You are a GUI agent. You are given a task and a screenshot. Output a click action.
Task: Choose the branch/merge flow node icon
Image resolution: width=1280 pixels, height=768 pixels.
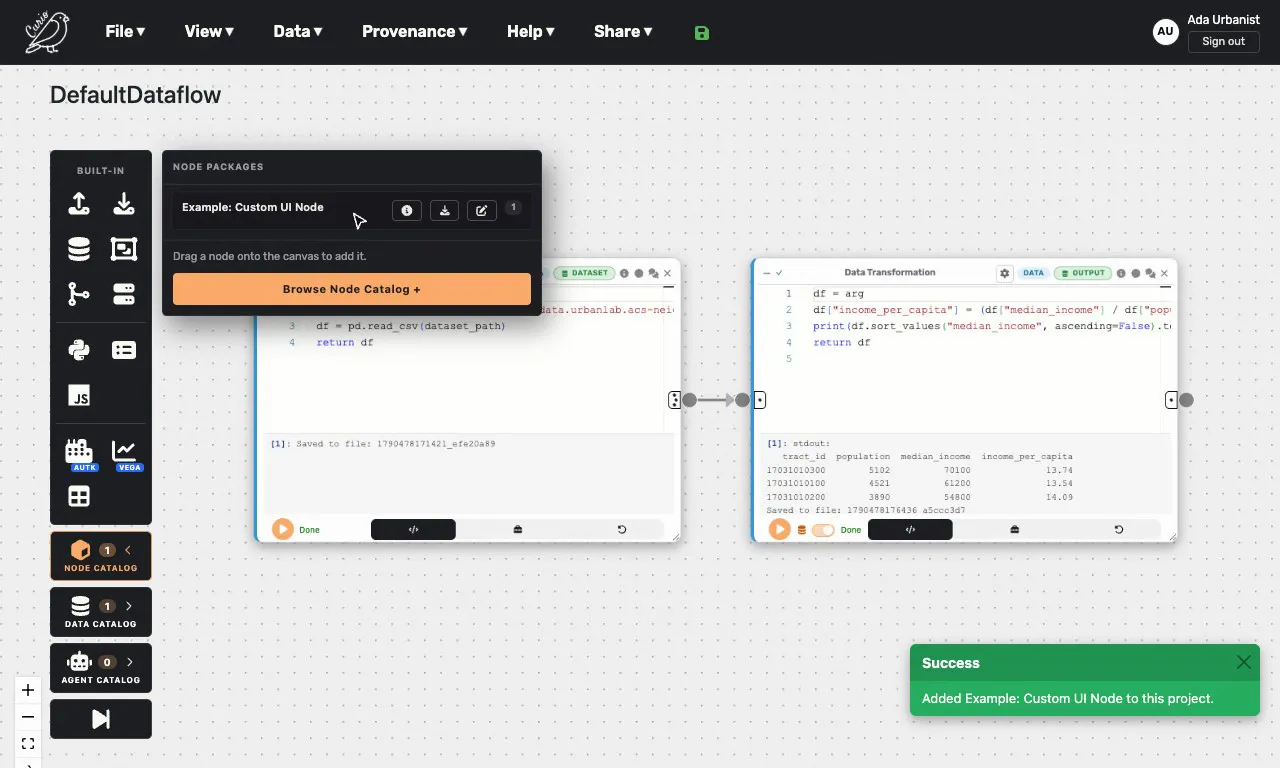[79, 294]
